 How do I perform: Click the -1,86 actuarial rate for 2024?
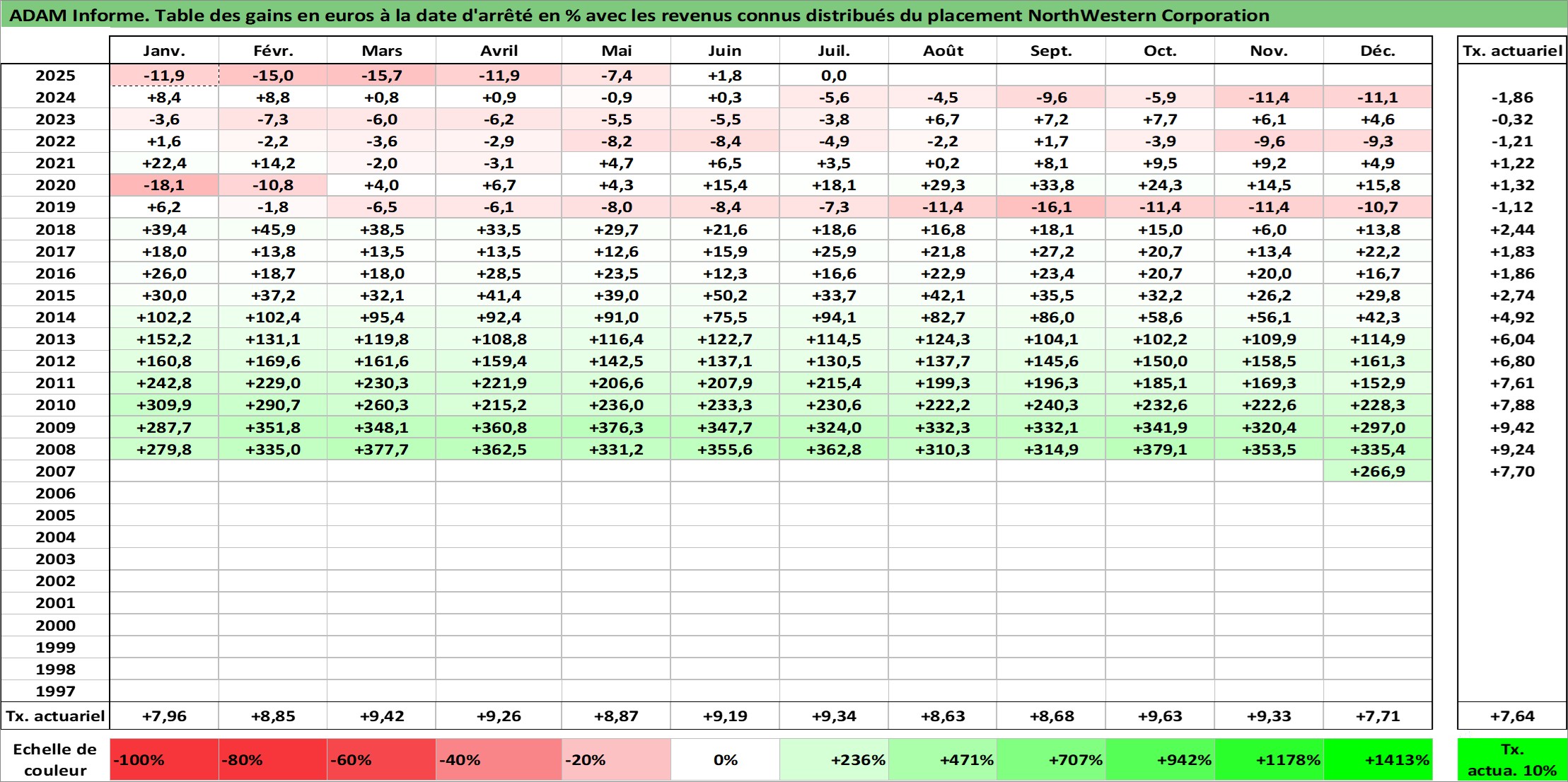pyautogui.click(x=1512, y=98)
